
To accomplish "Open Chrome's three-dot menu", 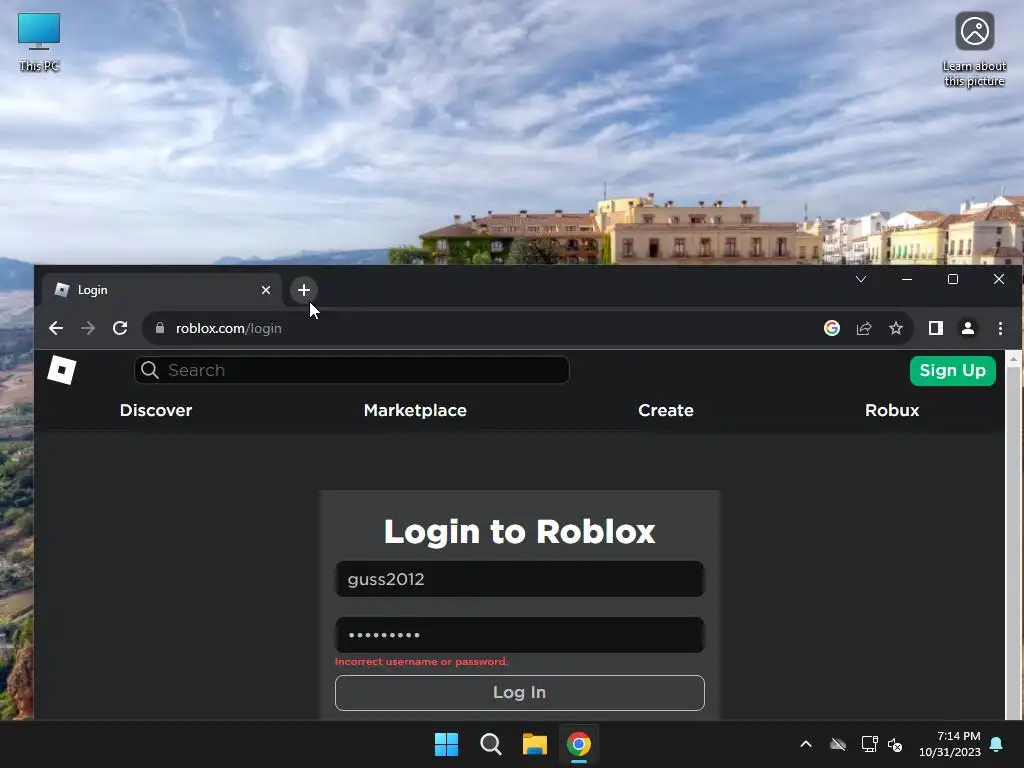I will [1000, 328].
